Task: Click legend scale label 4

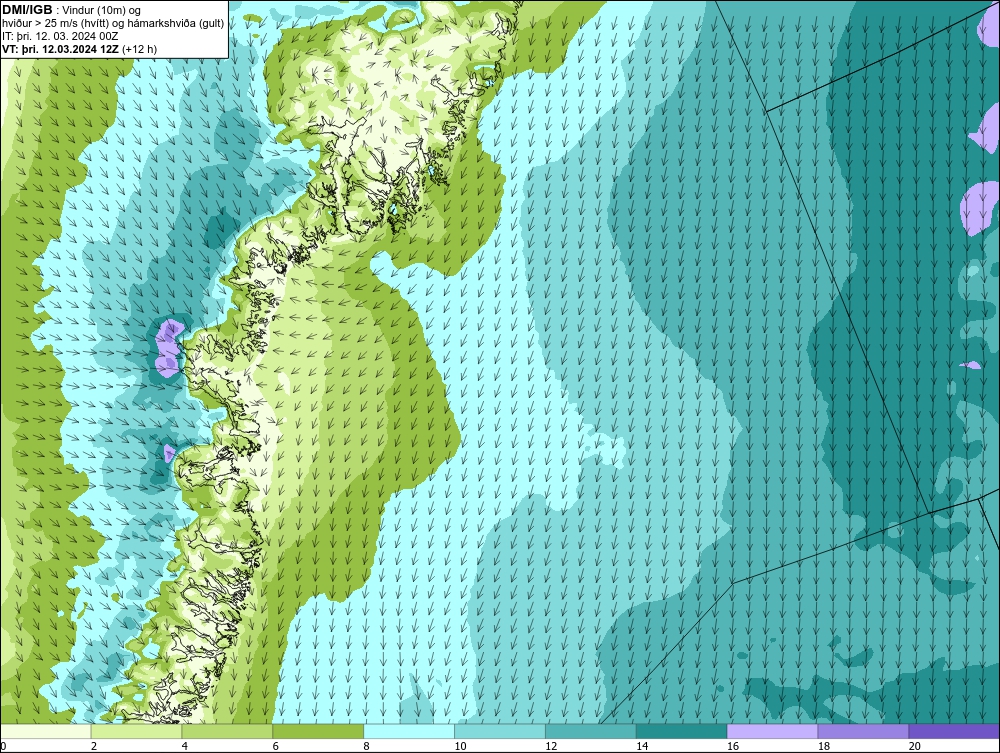Action: [x=184, y=746]
